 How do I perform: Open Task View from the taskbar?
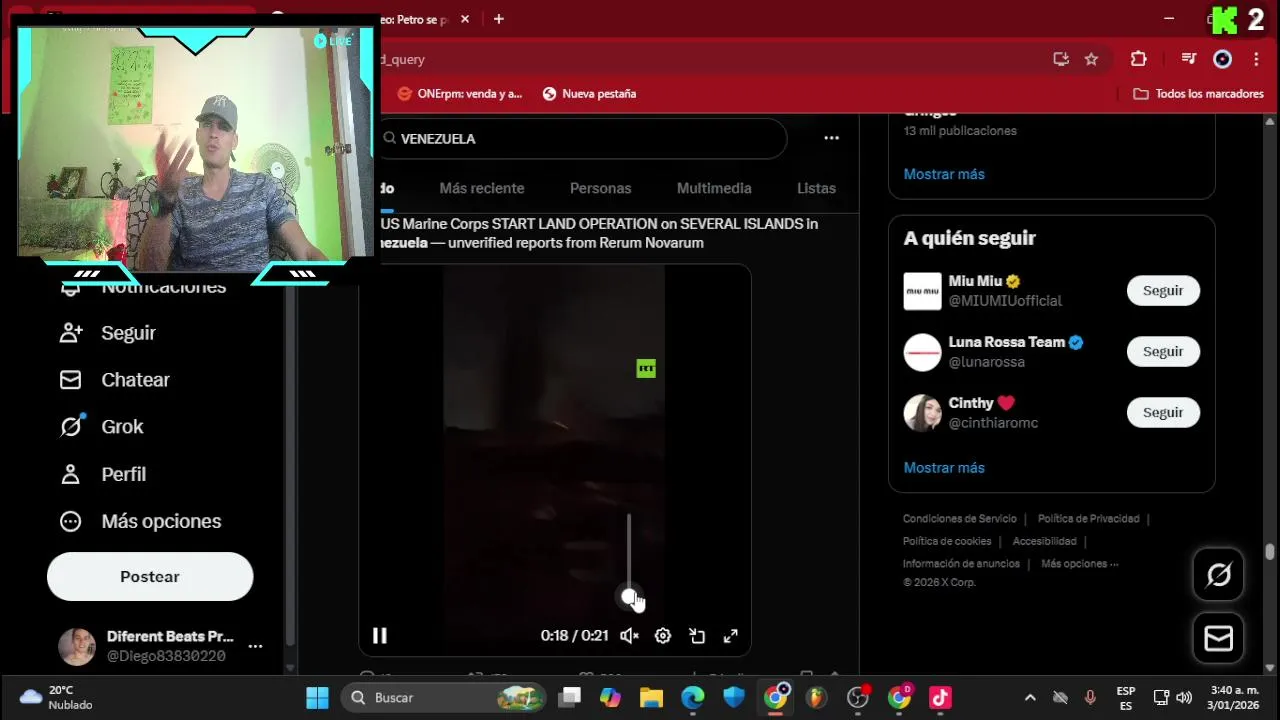(570, 697)
